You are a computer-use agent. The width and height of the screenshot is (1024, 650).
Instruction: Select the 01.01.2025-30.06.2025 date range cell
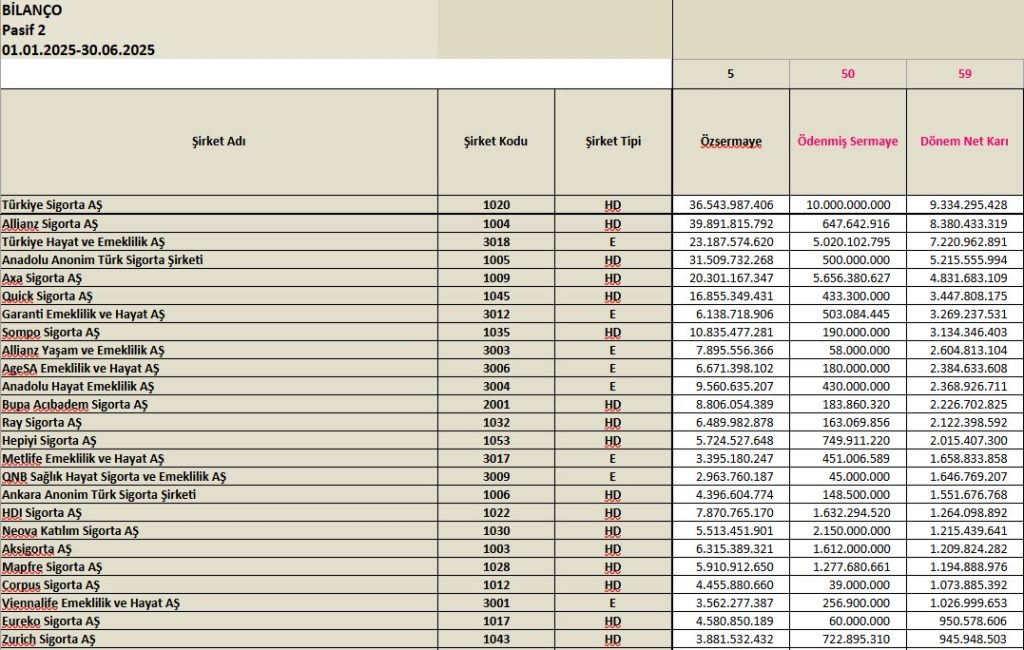[219, 50]
